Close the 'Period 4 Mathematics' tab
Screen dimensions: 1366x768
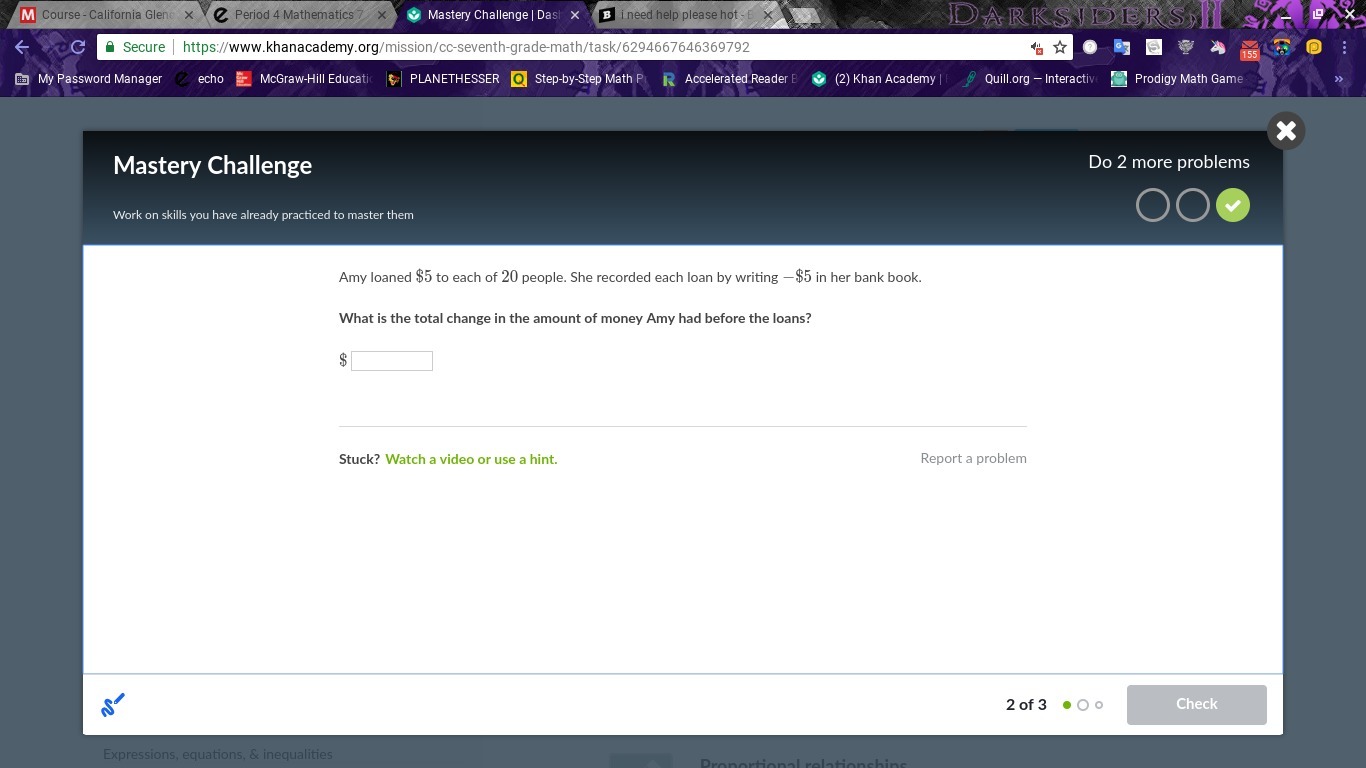(381, 15)
